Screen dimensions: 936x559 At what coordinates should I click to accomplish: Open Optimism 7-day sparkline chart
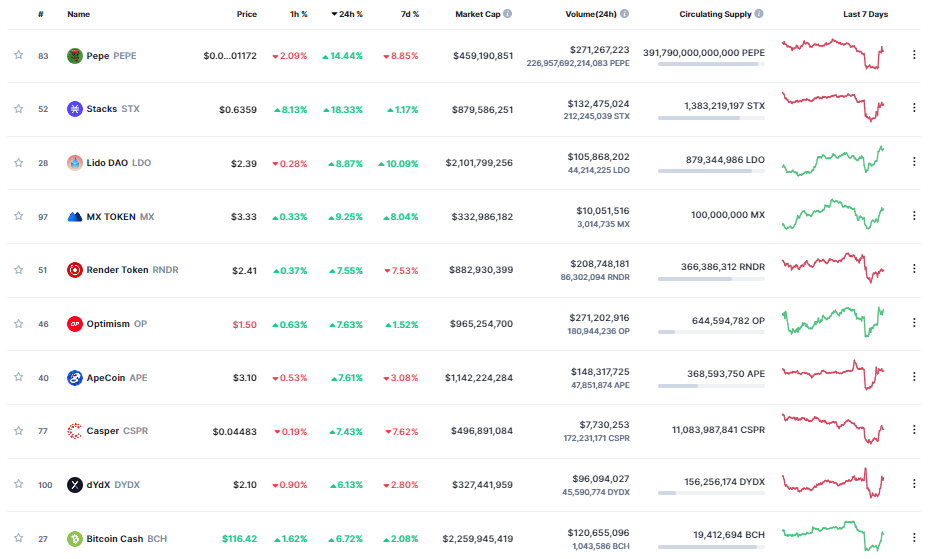click(833, 322)
